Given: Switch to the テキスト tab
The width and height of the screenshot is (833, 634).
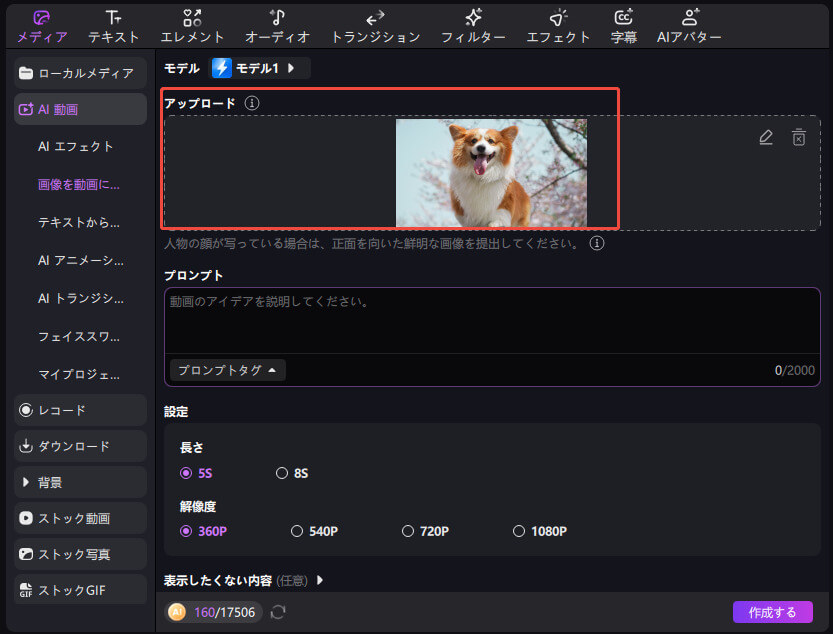Looking at the screenshot, I should coord(113,26).
